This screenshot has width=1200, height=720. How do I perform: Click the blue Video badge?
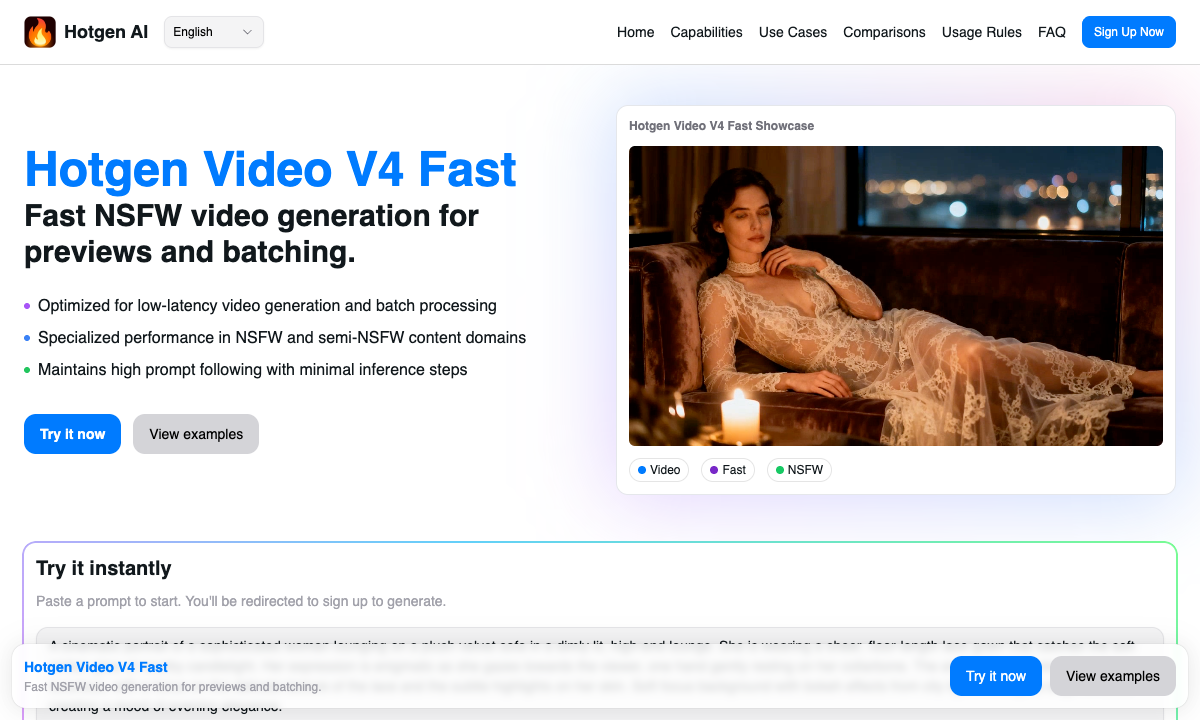(659, 470)
